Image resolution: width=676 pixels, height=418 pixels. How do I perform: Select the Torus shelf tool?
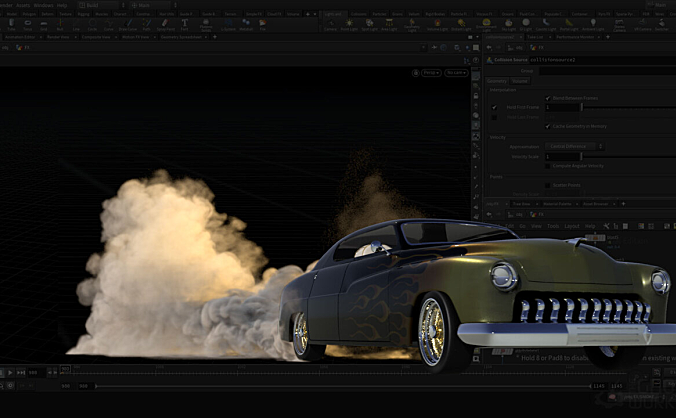coord(28,25)
